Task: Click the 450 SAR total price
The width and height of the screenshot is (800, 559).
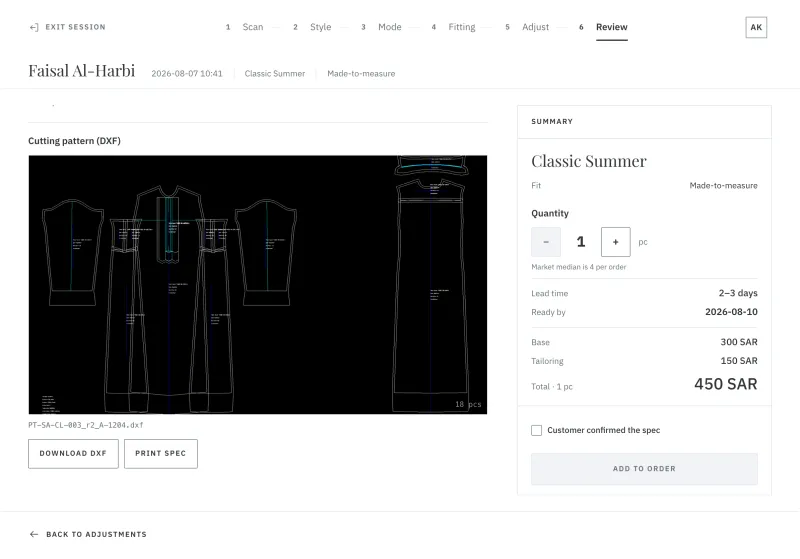Action: point(726,384)
